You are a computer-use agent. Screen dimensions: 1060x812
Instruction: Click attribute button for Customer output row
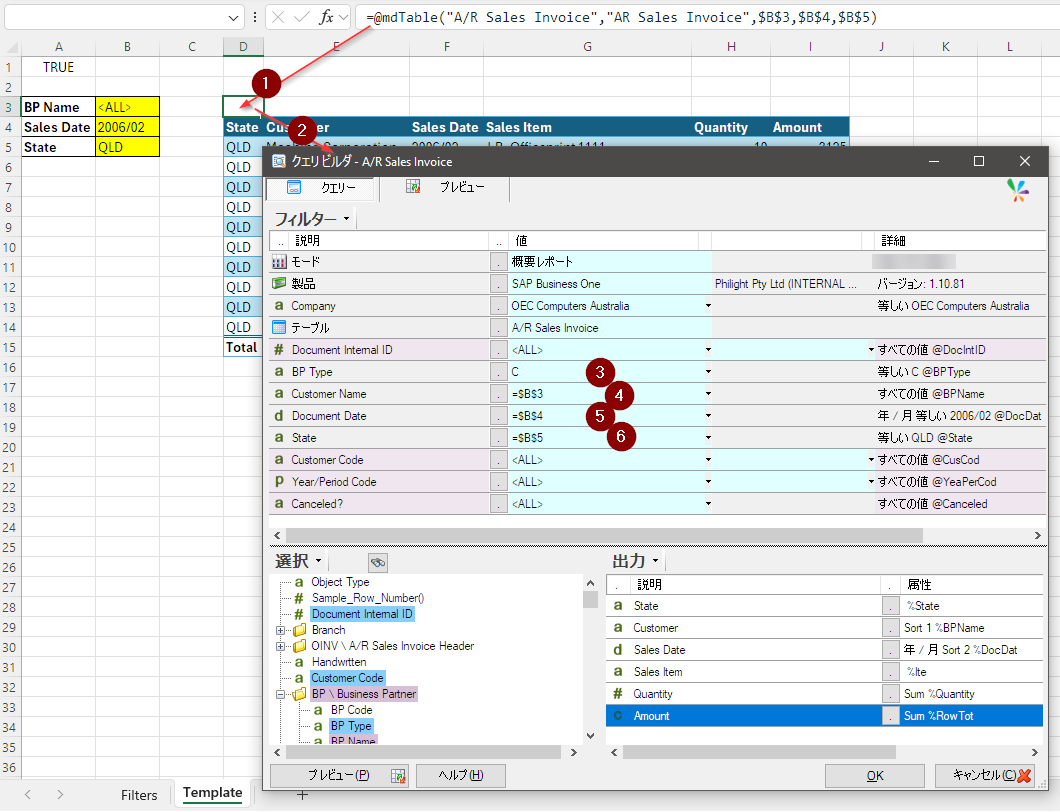pyautogui.click(x=891, y=628)
